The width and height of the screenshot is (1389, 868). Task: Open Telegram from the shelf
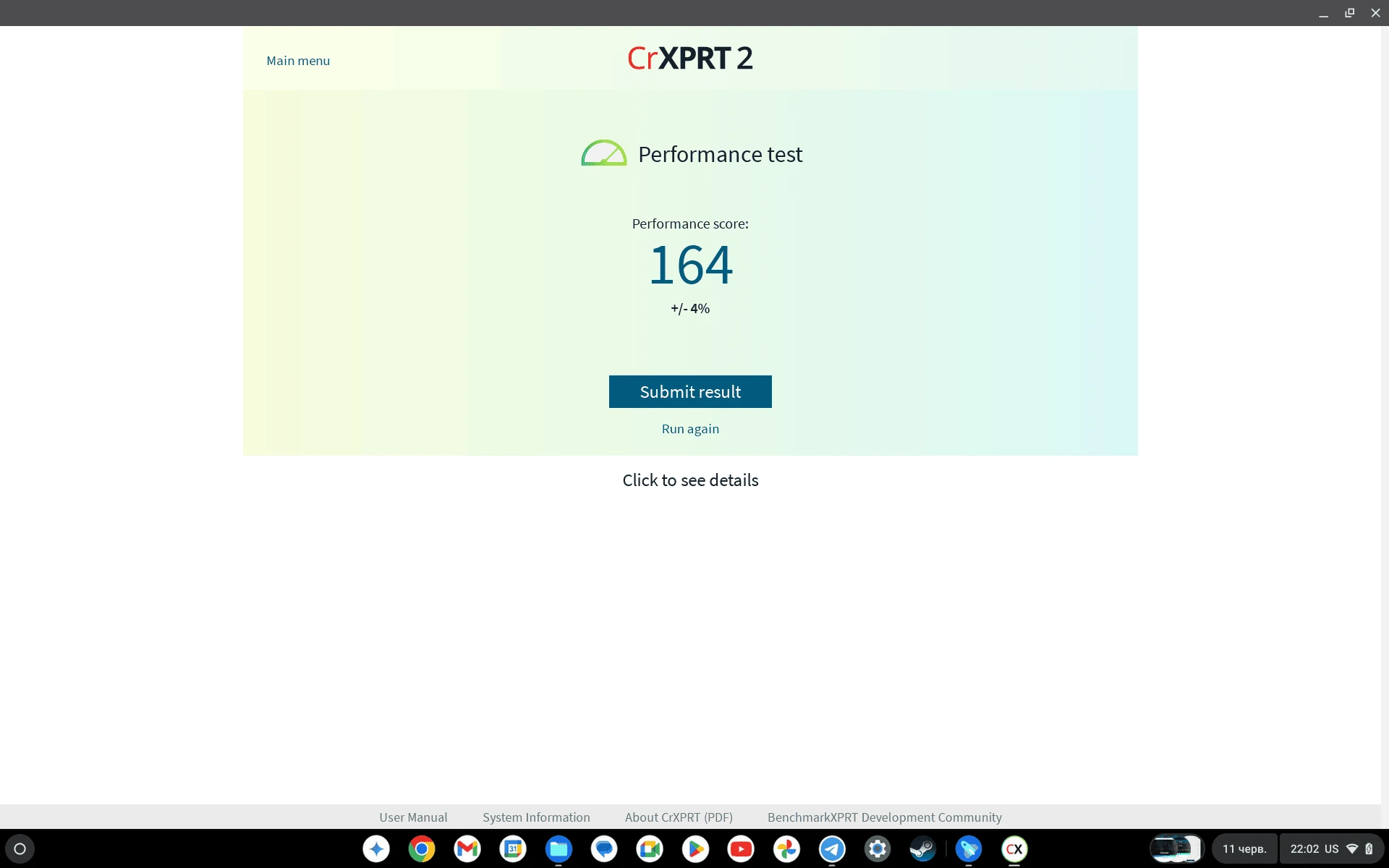832,848
